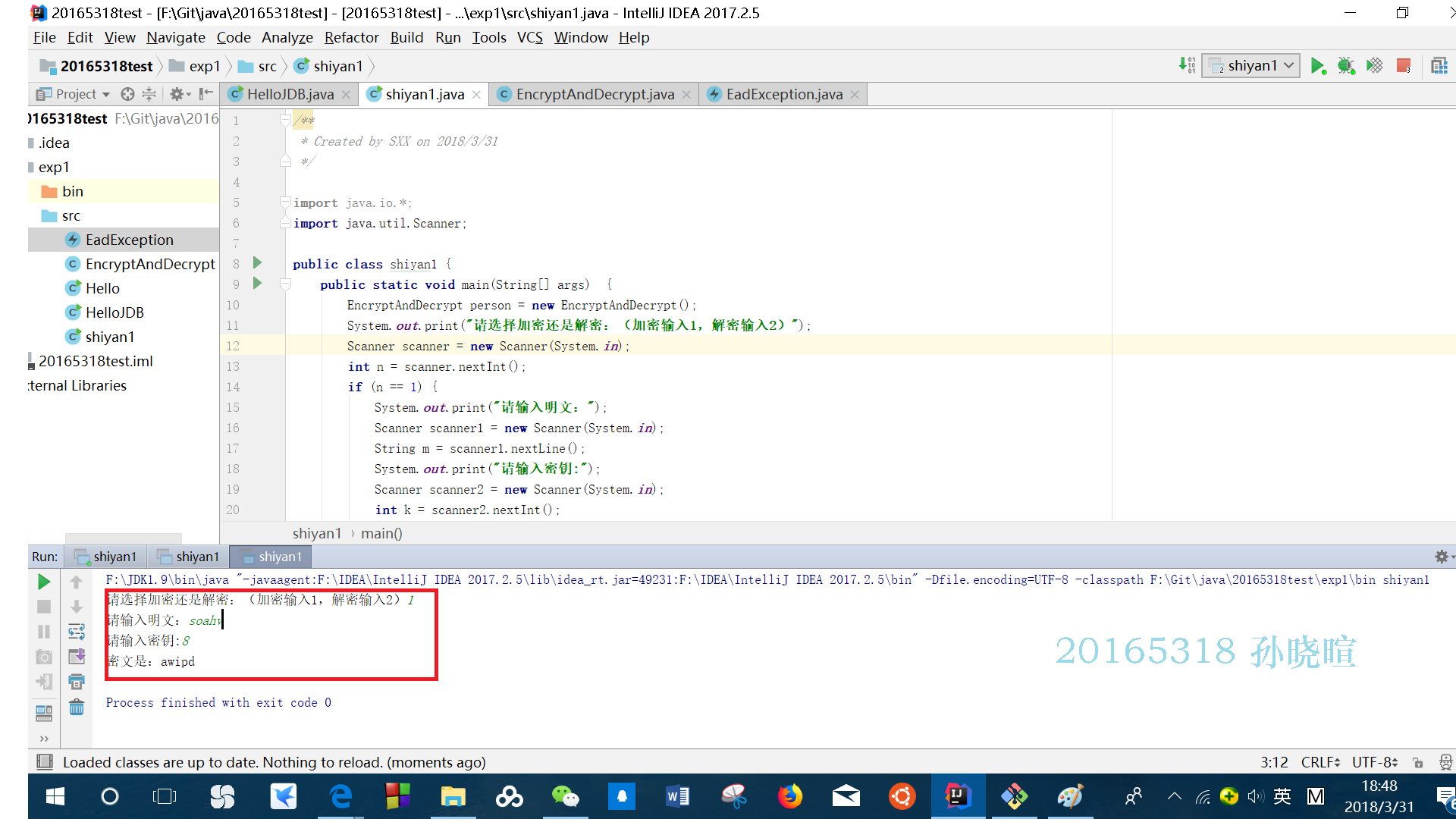
Task: Toggle Use Soft Wraps in console
Action: (76, 632)
